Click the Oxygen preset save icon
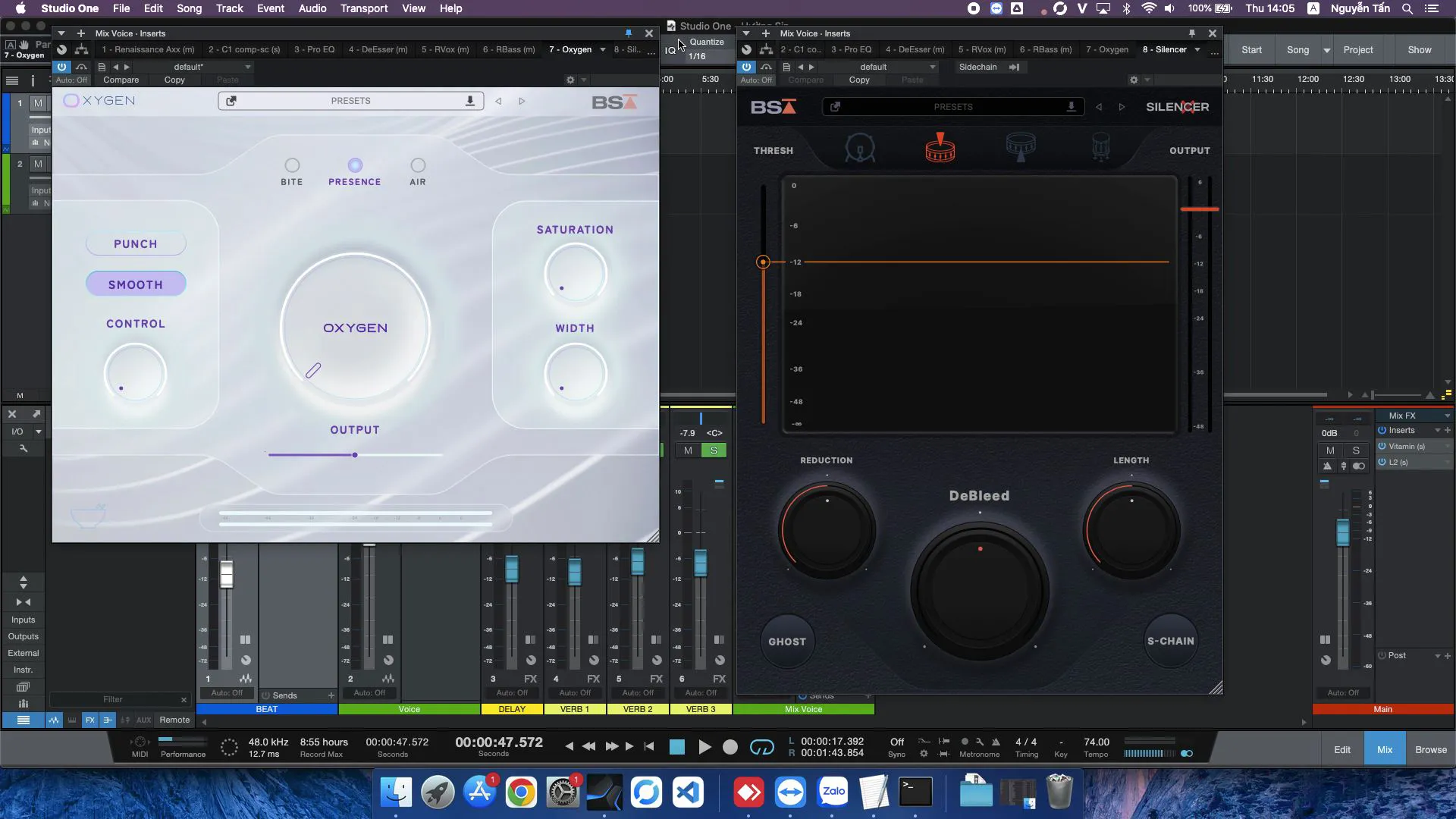 (469, 101)
